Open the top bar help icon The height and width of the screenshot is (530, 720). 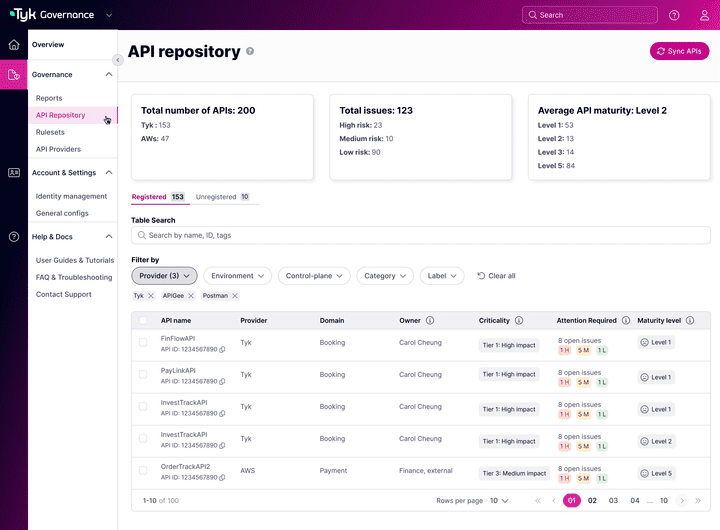pos(674,15)
